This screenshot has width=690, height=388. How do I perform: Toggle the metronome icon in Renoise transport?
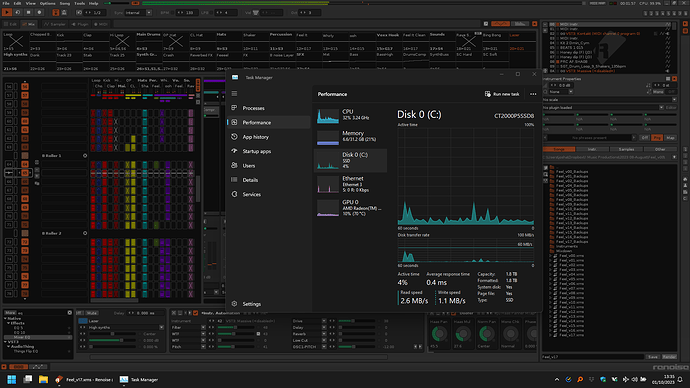point(64,13)
